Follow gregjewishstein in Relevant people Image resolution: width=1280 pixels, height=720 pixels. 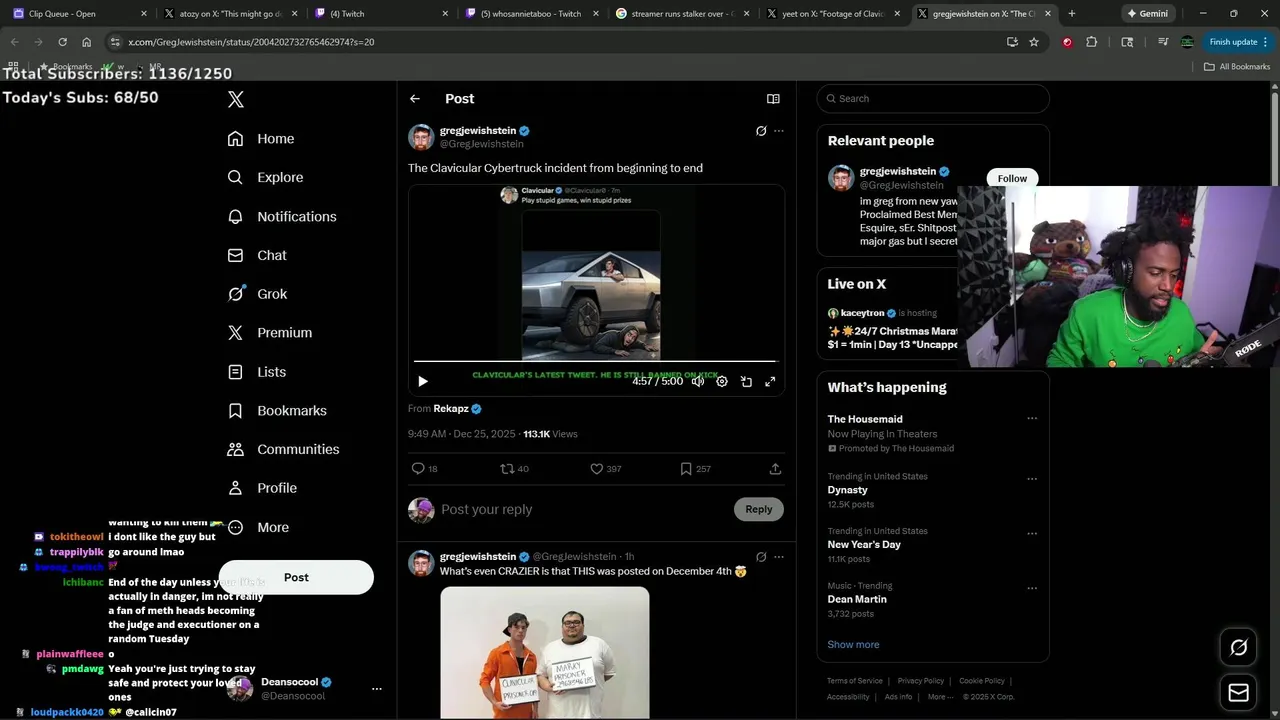(1012, 178)
